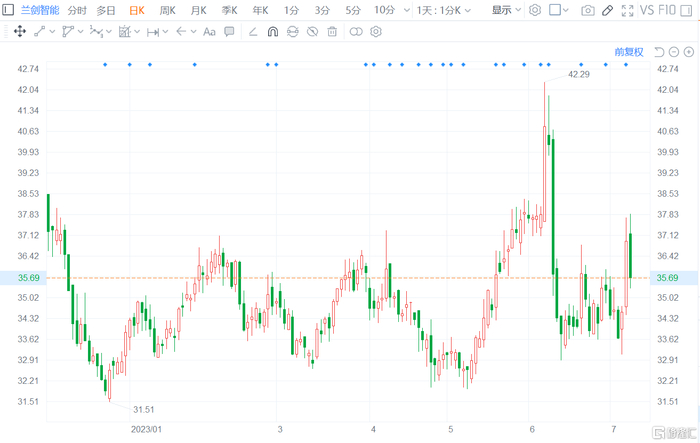This screenshot has width=700, height=443.
Task: Click the first blue event marker dot
Action: [x=105, y=65]
